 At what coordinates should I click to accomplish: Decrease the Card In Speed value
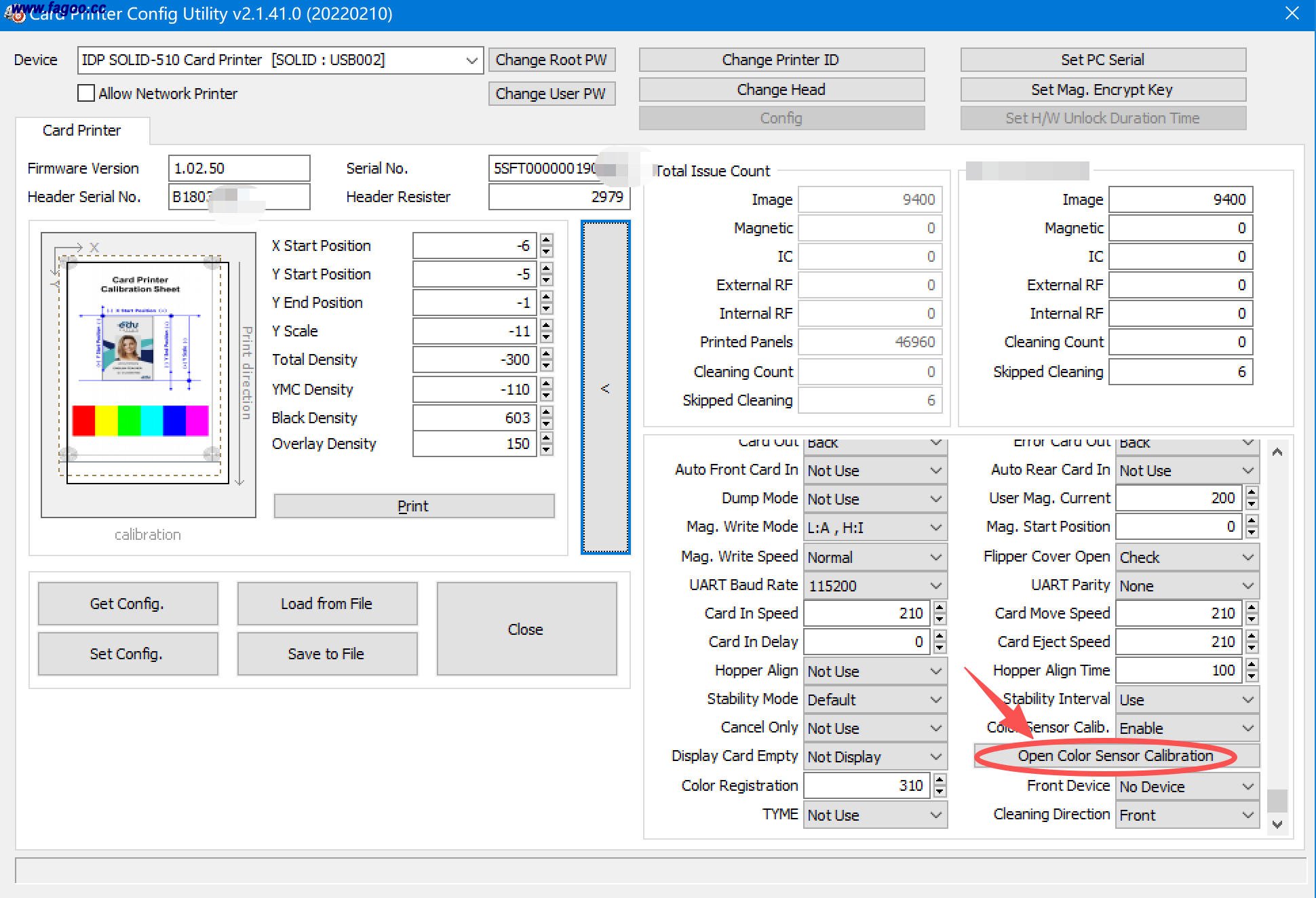tap(940, 619)
